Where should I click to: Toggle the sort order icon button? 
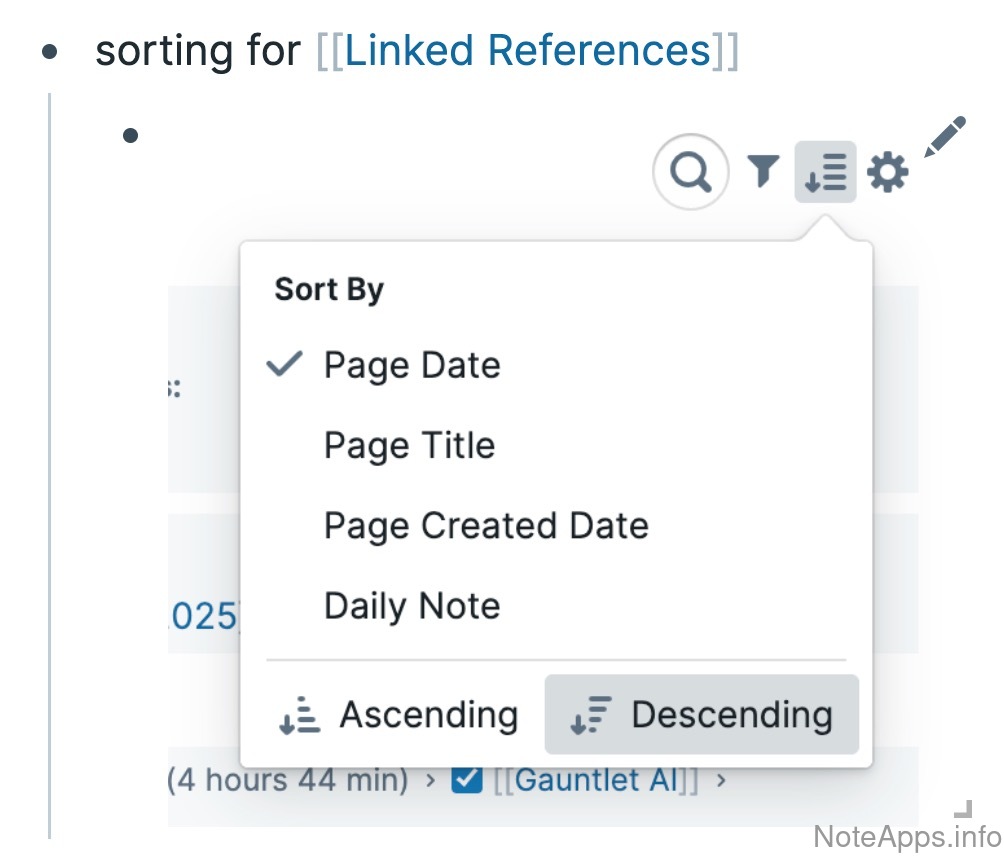(826, 172)
